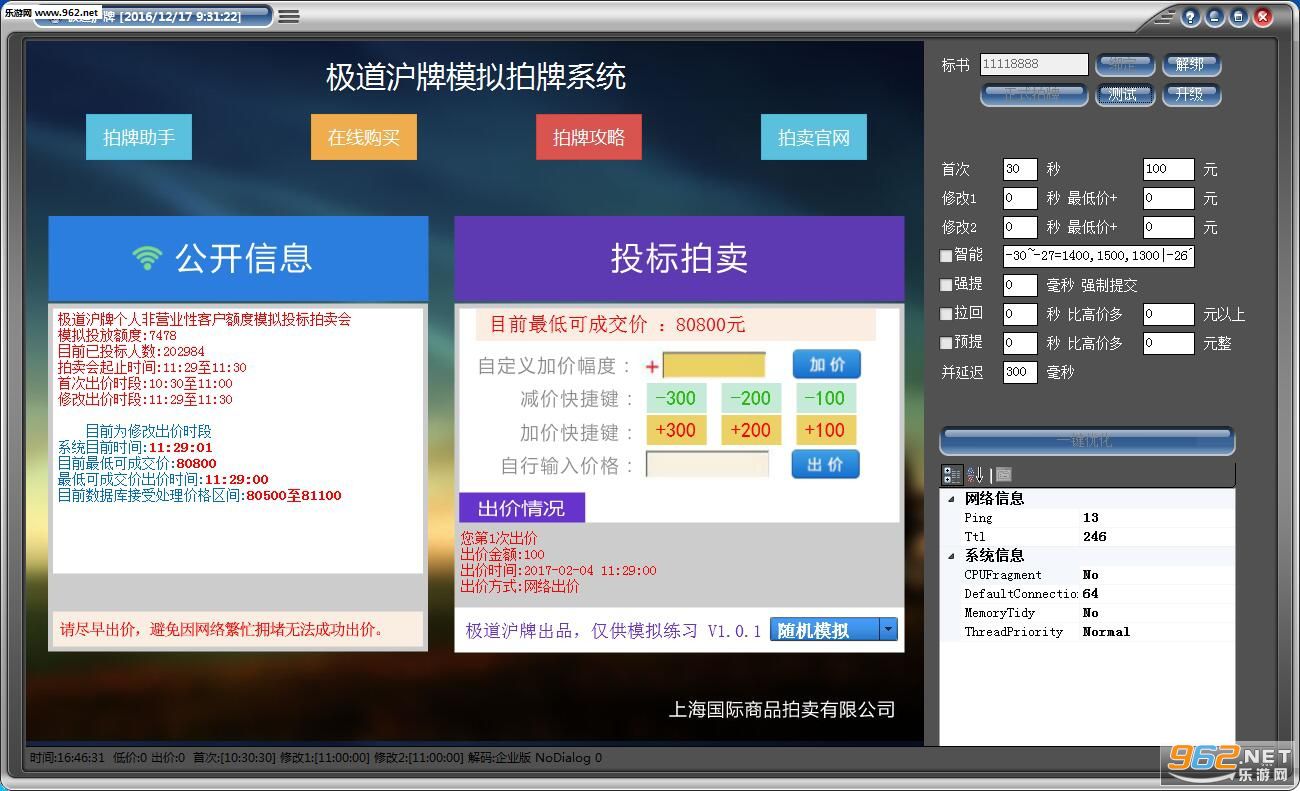Click the 拉回 seconds field
Viewport: 1300px width, 791px height.
coord(1020,314)
